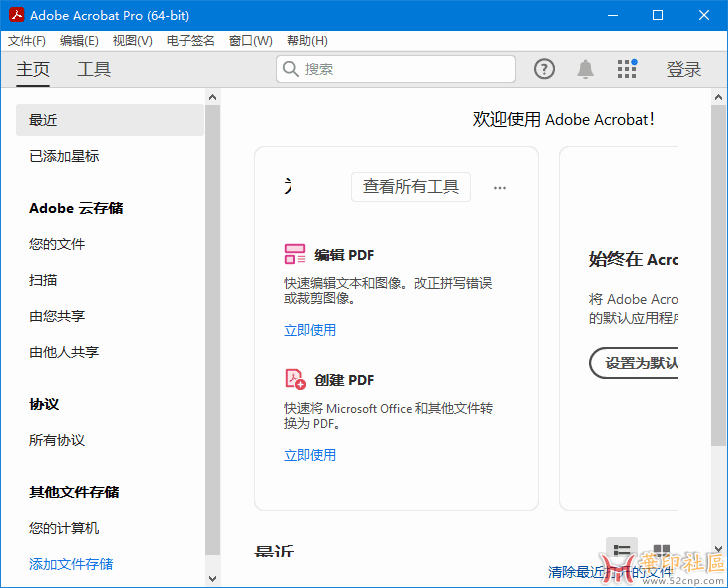Click sidebar scrollbar down arrow
The height and width of the screenshot is (588, 728).
pyautogui.click(x=212, y=579)
